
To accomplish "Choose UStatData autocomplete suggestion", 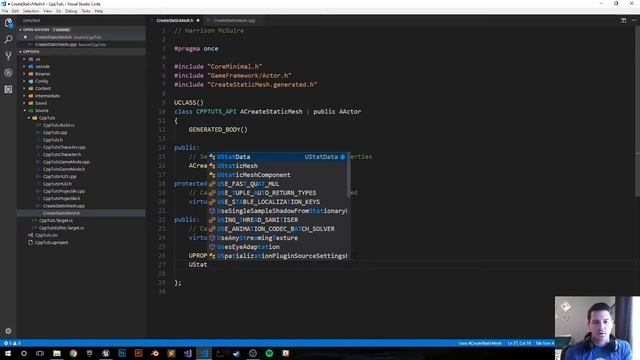I will pyautogui.click(x=278, y=157).
